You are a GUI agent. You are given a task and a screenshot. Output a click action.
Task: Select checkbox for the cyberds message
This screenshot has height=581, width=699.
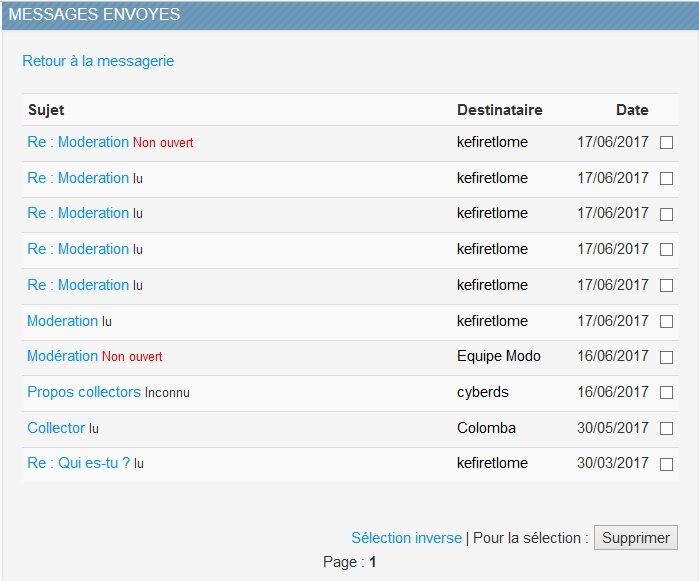pos(667,393)
